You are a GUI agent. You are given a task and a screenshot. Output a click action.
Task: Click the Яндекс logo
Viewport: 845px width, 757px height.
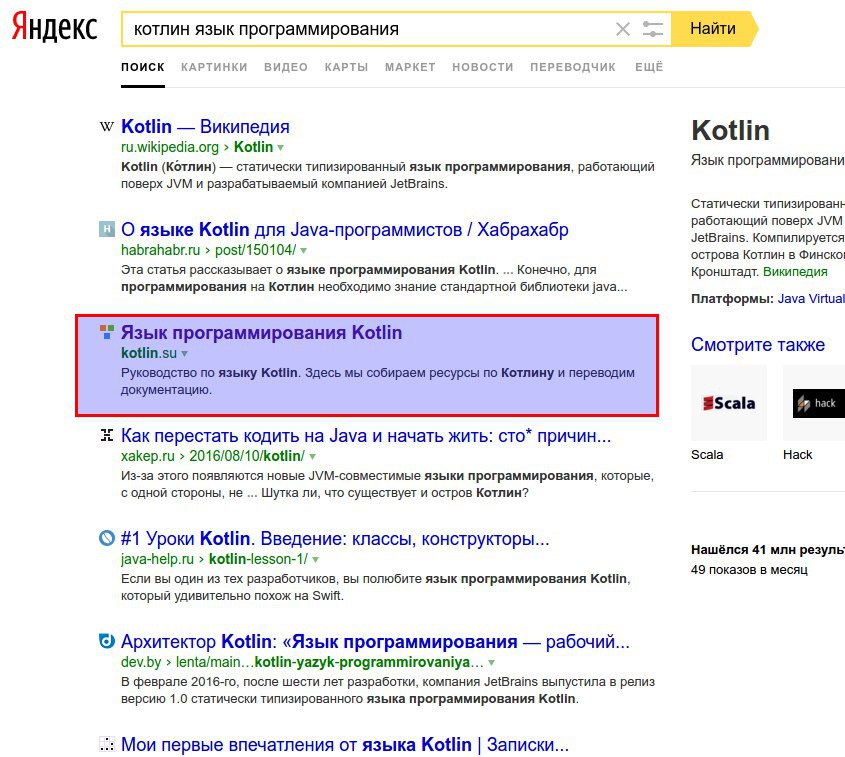54,27
